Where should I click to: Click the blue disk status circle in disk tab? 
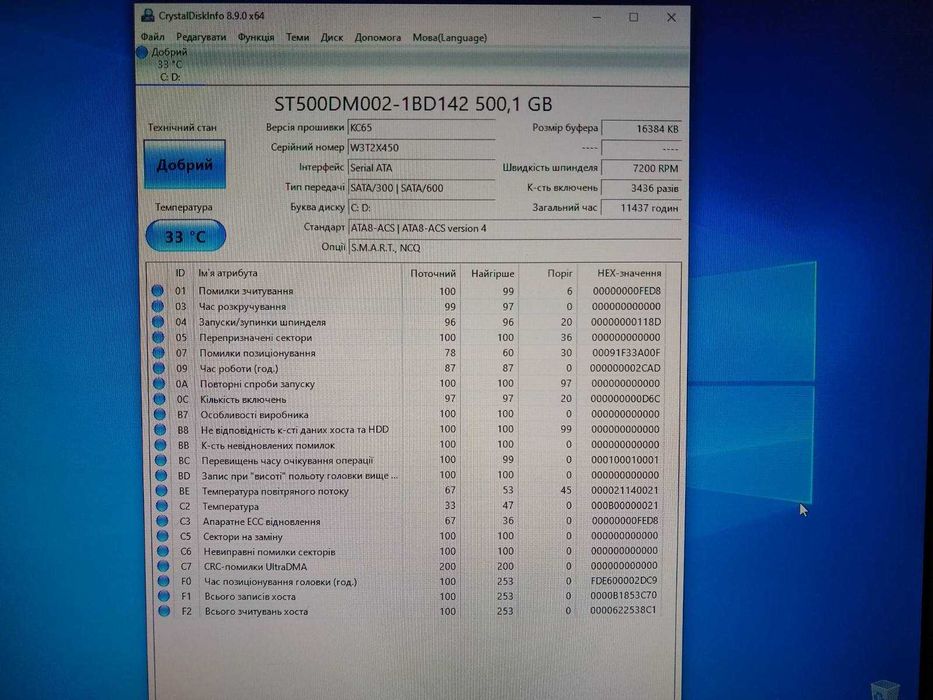coord(142,52)
